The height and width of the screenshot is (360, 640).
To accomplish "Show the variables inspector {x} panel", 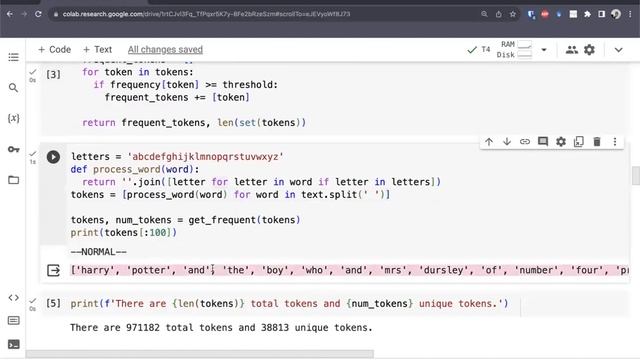I will (13, 118).
